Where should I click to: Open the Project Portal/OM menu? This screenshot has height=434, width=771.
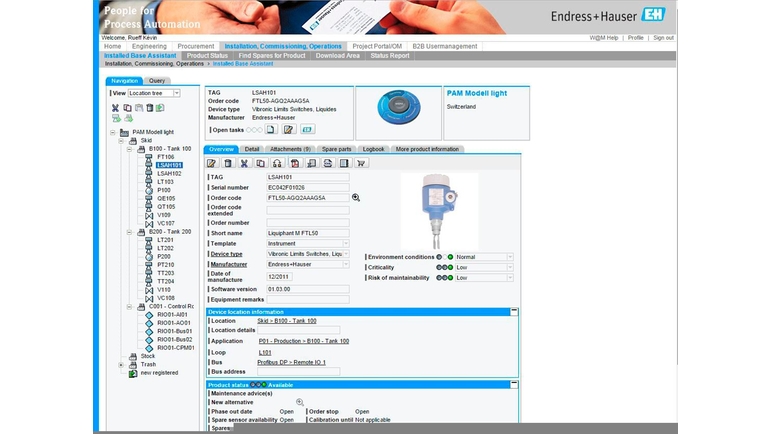tap(377, 46)
